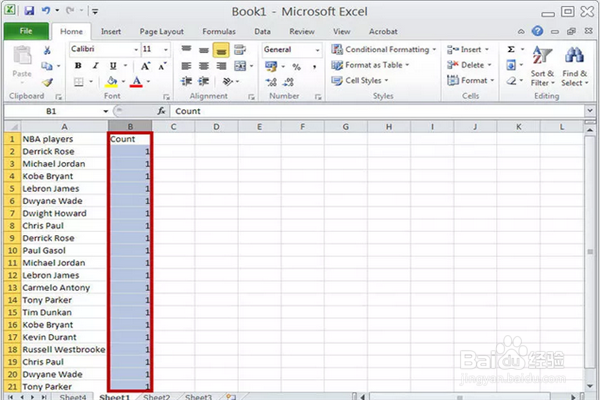Click Insert cells button
This screenshot has height=400, width=600.
tap(468, 49)
